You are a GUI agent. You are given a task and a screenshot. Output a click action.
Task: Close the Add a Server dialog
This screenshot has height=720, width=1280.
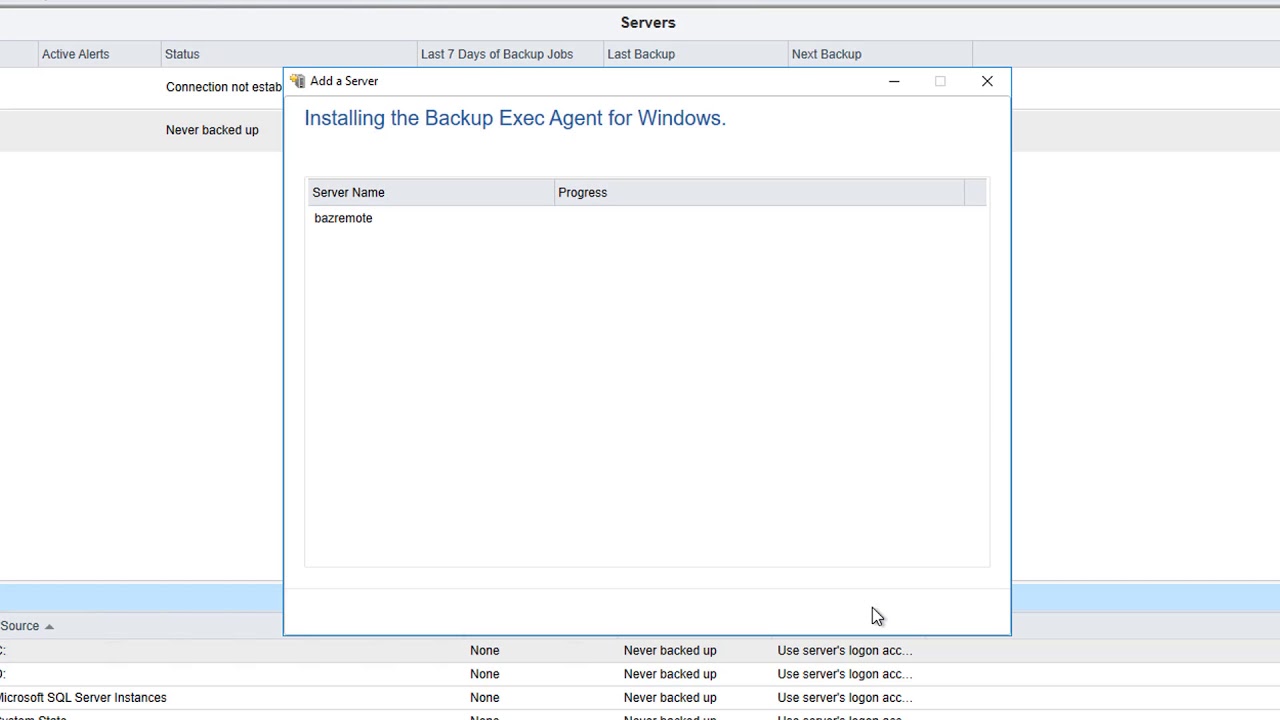point(987,81)
